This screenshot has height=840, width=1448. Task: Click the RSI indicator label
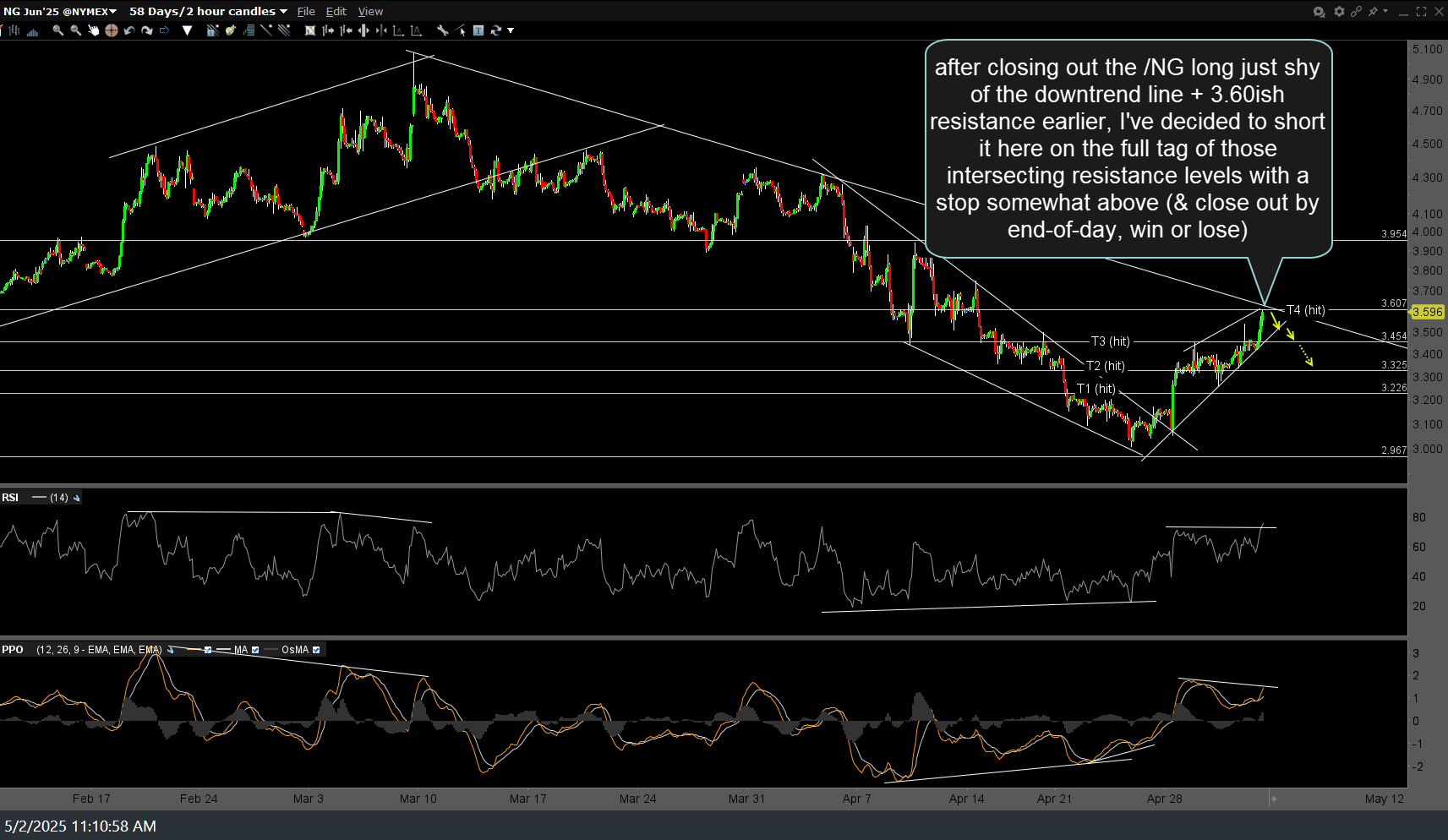[x=10, y=498]
